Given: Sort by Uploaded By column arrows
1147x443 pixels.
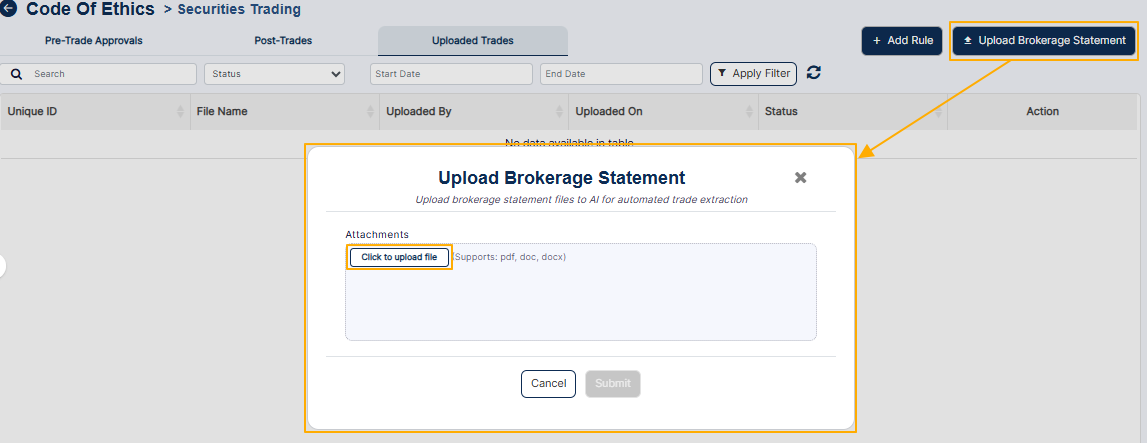Looking at the screenshot, I should point(560,112).
